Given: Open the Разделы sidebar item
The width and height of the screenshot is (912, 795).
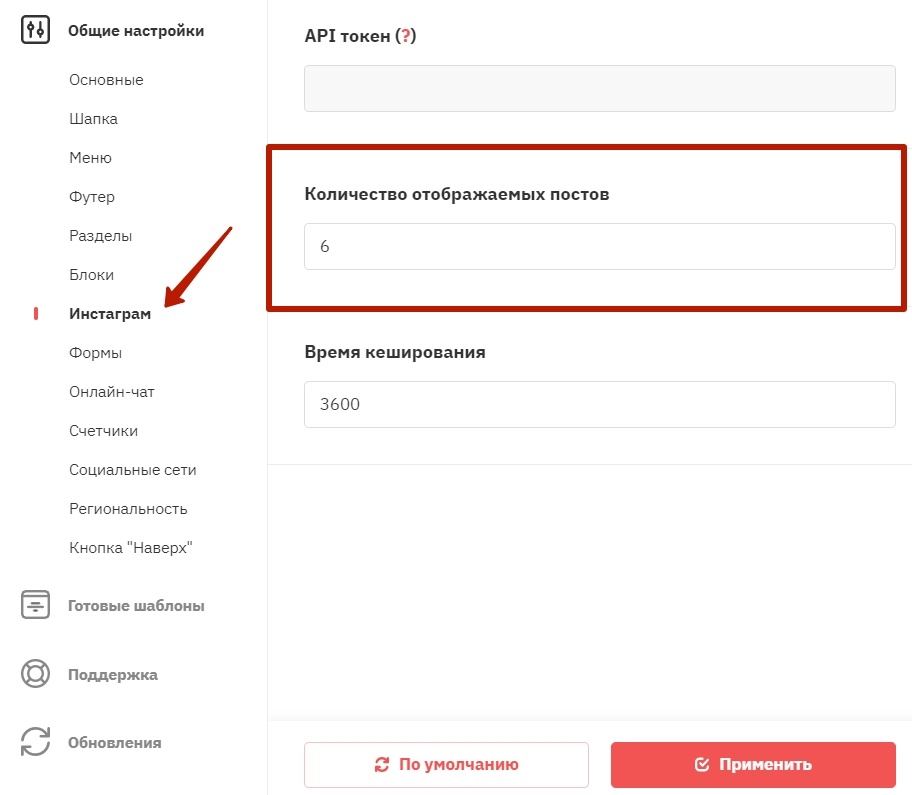Looking at the screenshot, I should click(101, 236).
